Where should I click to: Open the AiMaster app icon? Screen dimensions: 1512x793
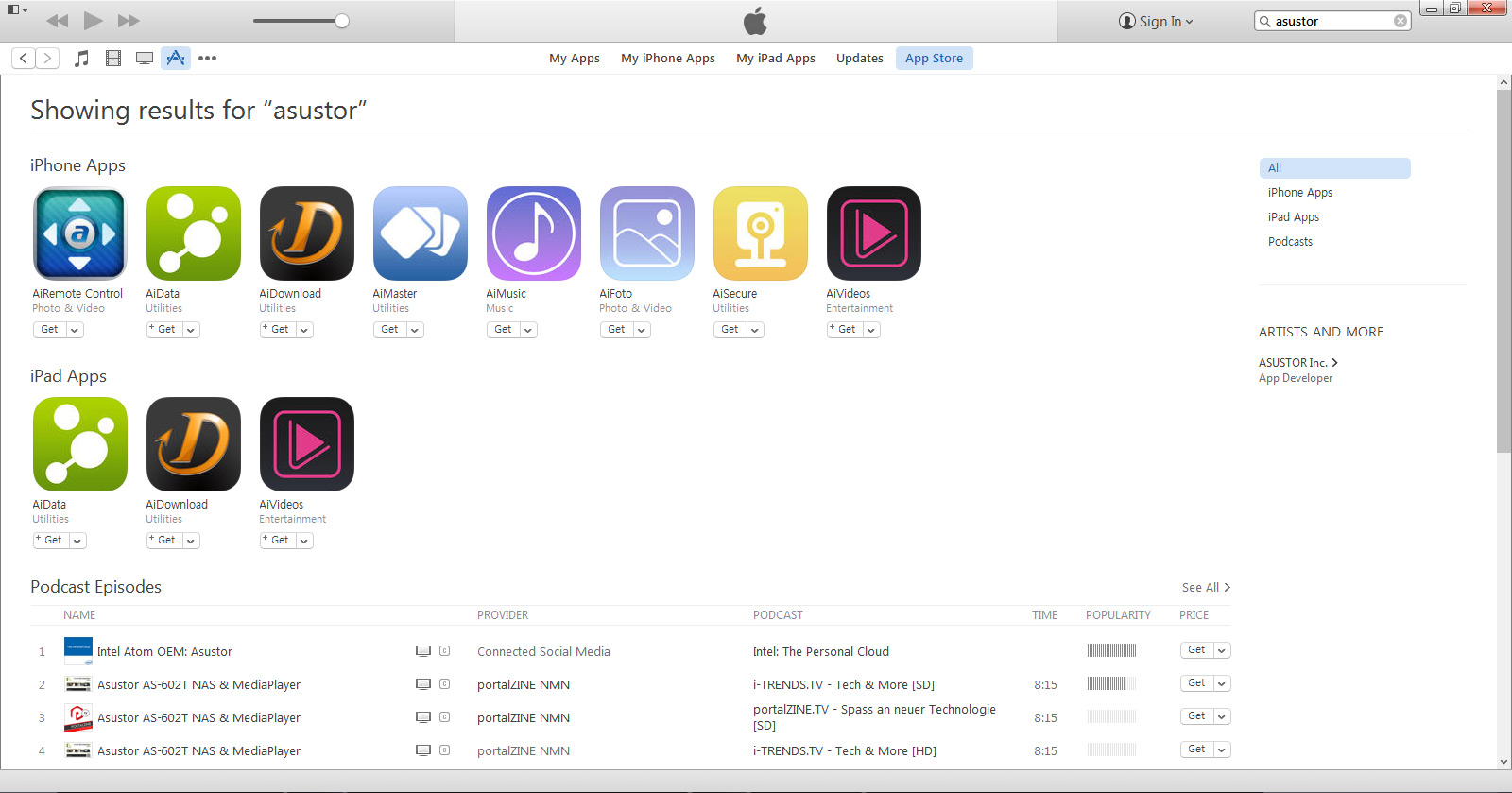[420, 233]
